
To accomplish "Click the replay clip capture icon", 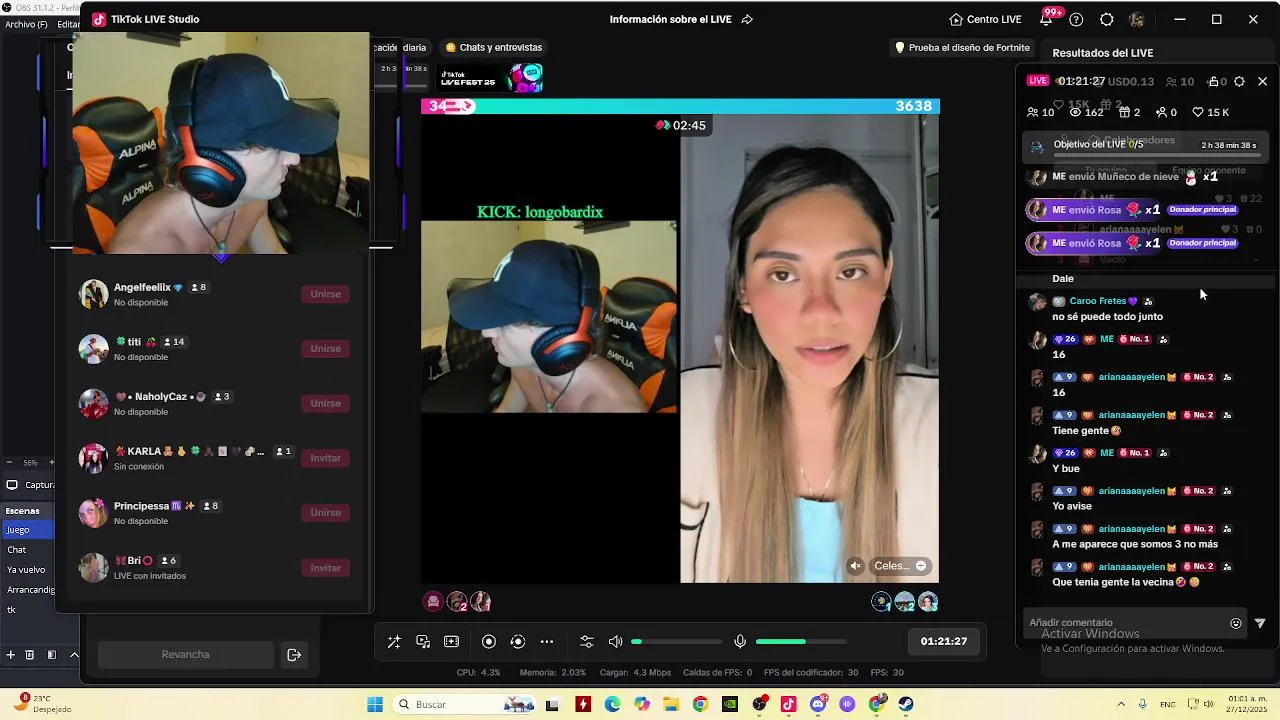I will tap(518, 642).
